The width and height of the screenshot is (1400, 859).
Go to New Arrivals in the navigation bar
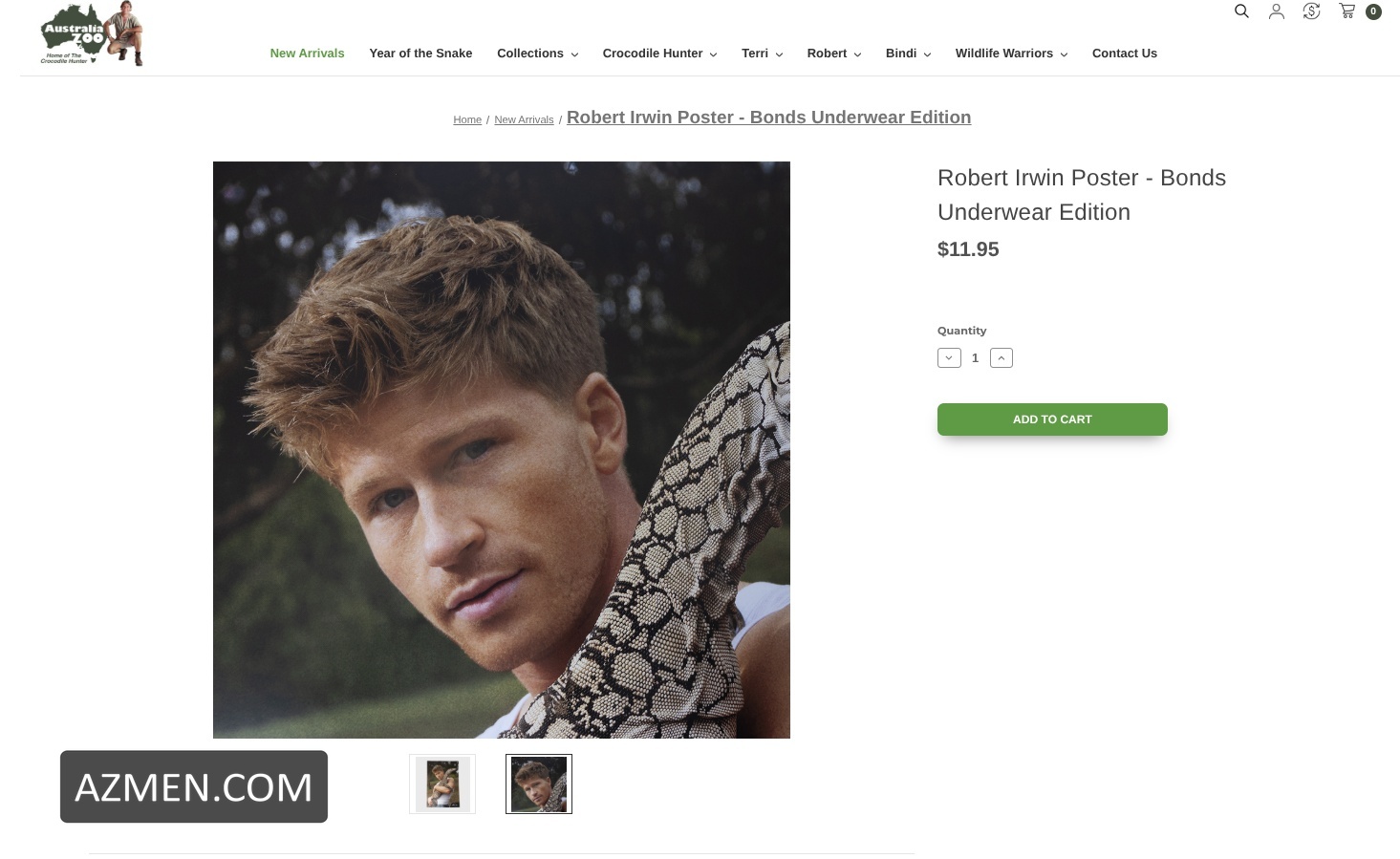307,54
